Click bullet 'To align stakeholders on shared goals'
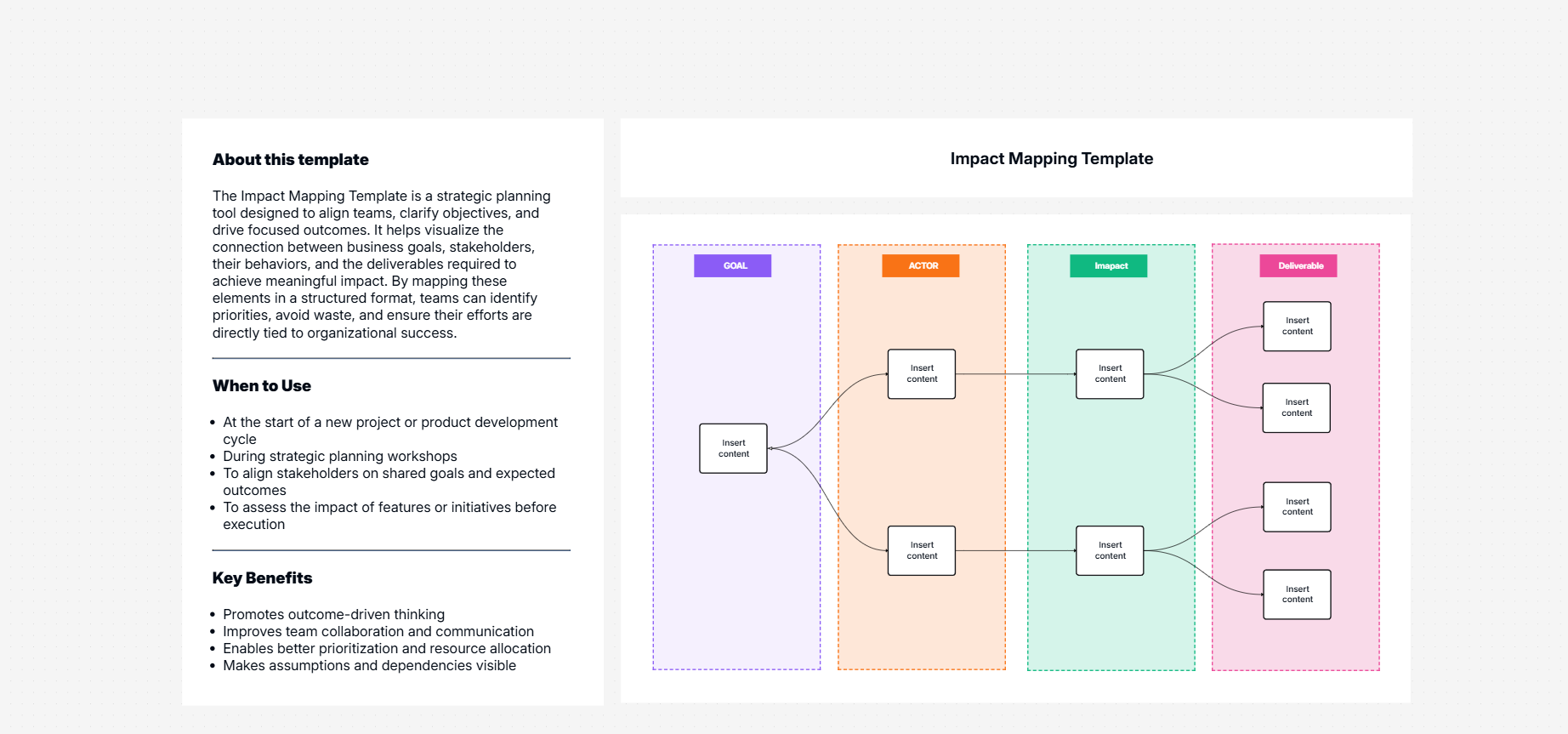This screenshot has width=1568, height=734. click(x=389, y=482)
